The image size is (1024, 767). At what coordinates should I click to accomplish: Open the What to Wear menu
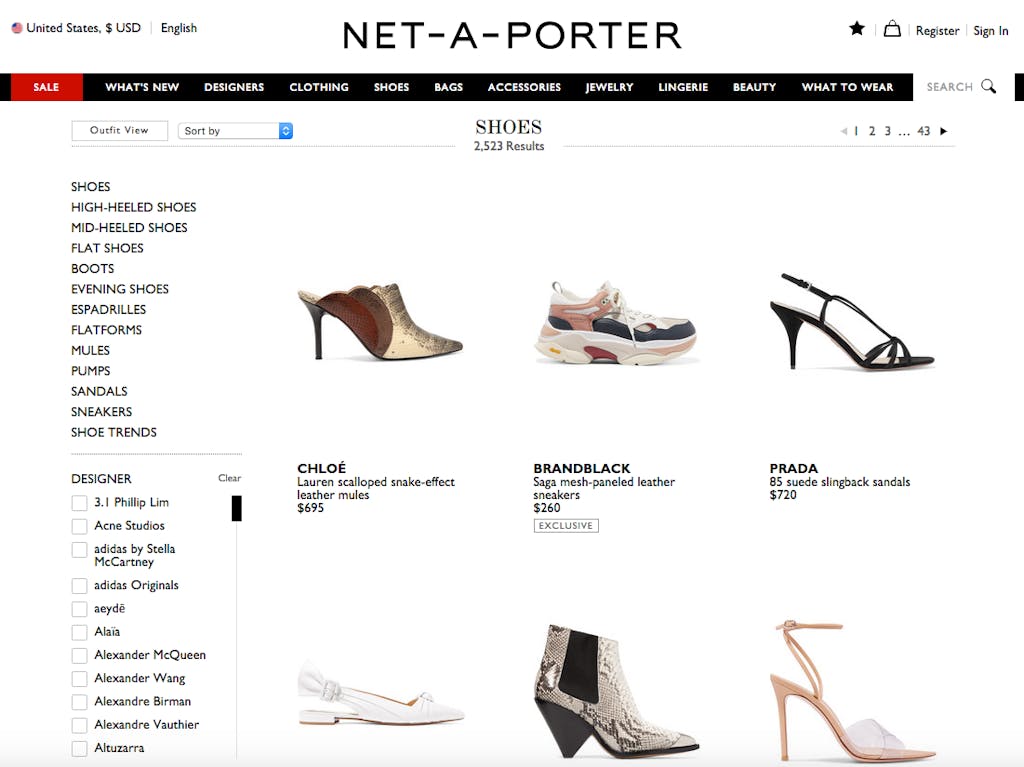click(x=847, y=87)
